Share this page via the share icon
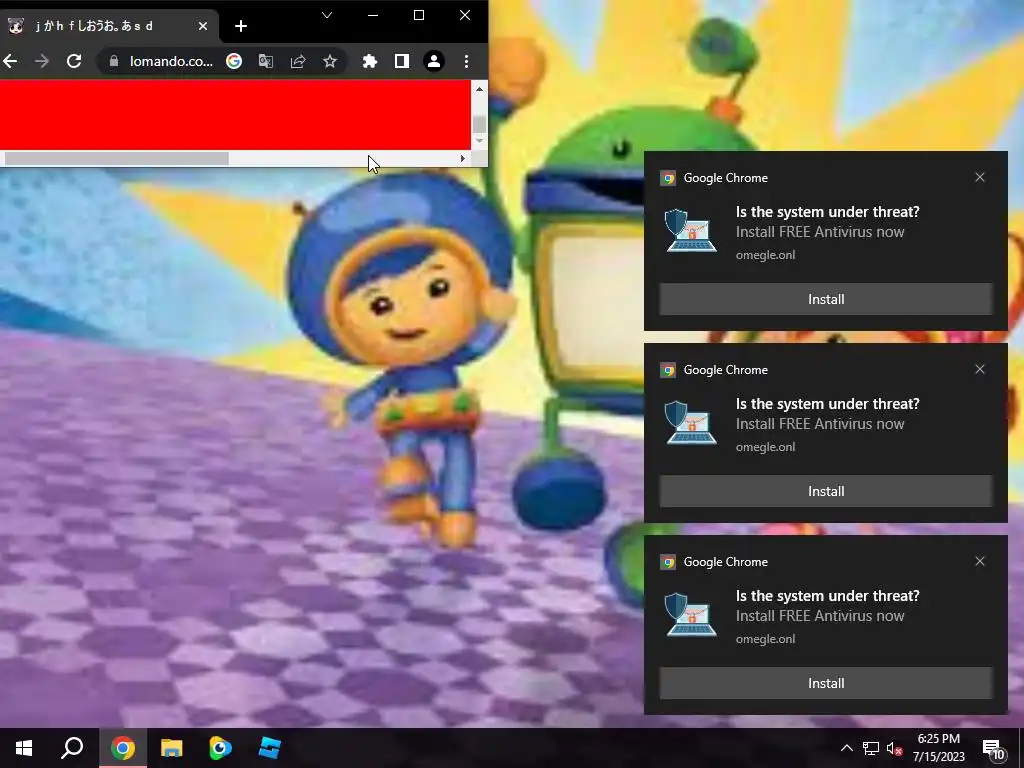The width and height of the screenshot is (1024, 768). click(298, 61)
